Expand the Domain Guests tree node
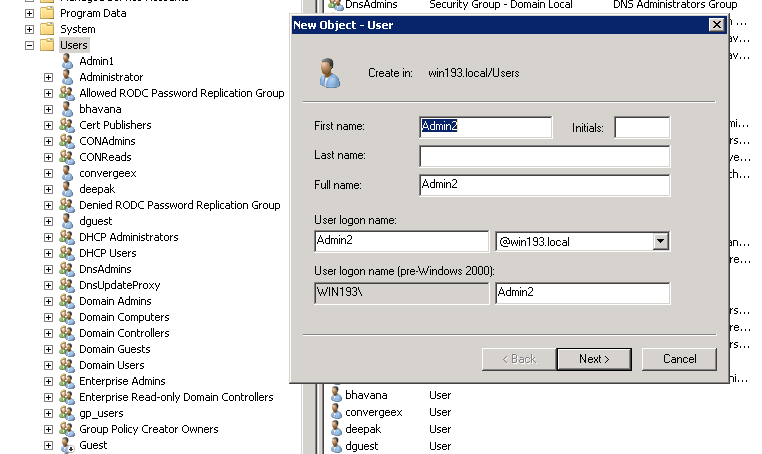The image size is (762, 454). [x=48, y=349]
